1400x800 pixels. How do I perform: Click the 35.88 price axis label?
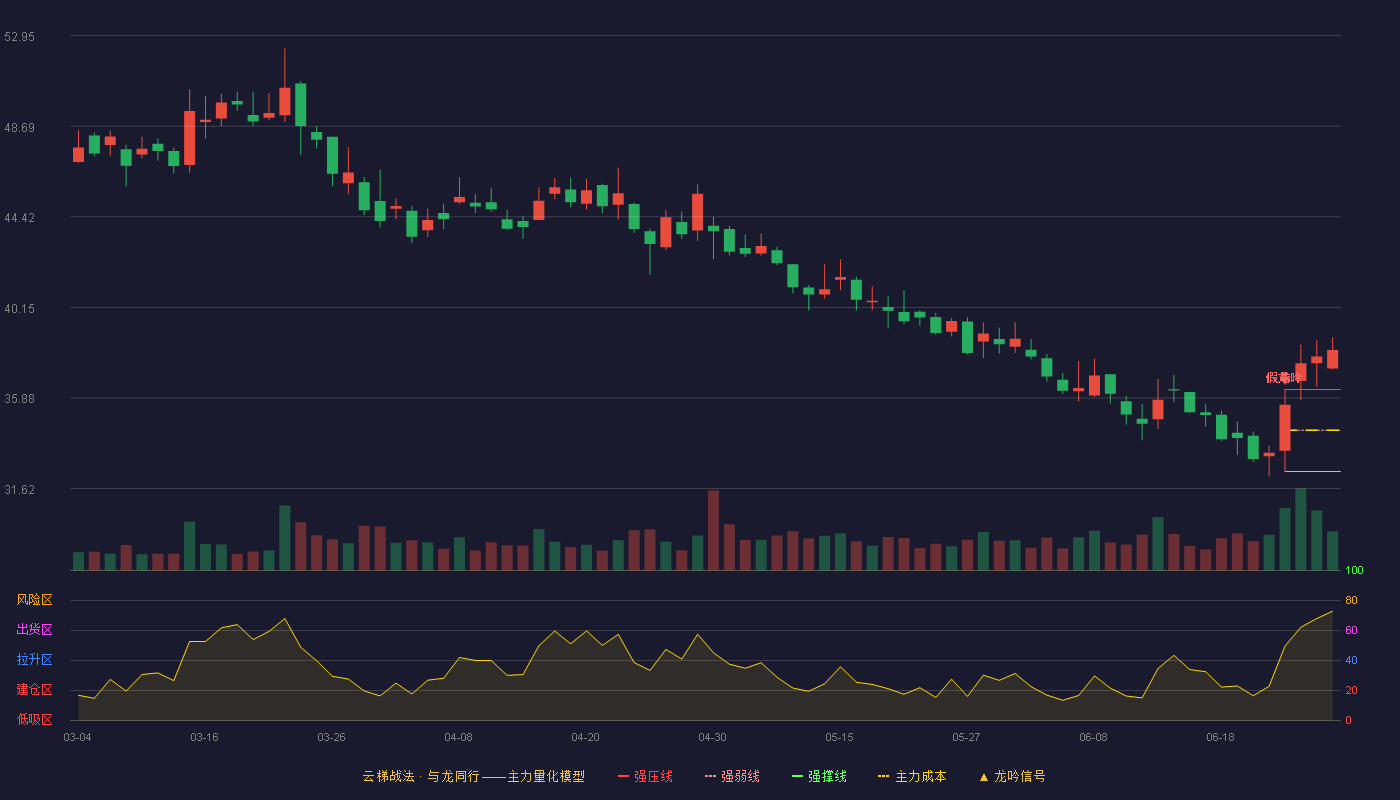[x=19, y=399]
